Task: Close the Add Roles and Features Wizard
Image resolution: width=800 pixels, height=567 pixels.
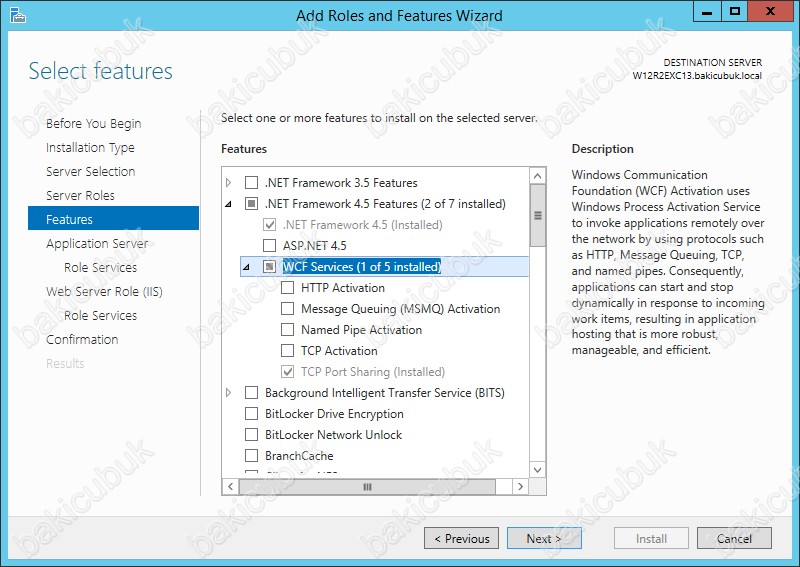Action: pyautogui.click(x=770, y=11)
